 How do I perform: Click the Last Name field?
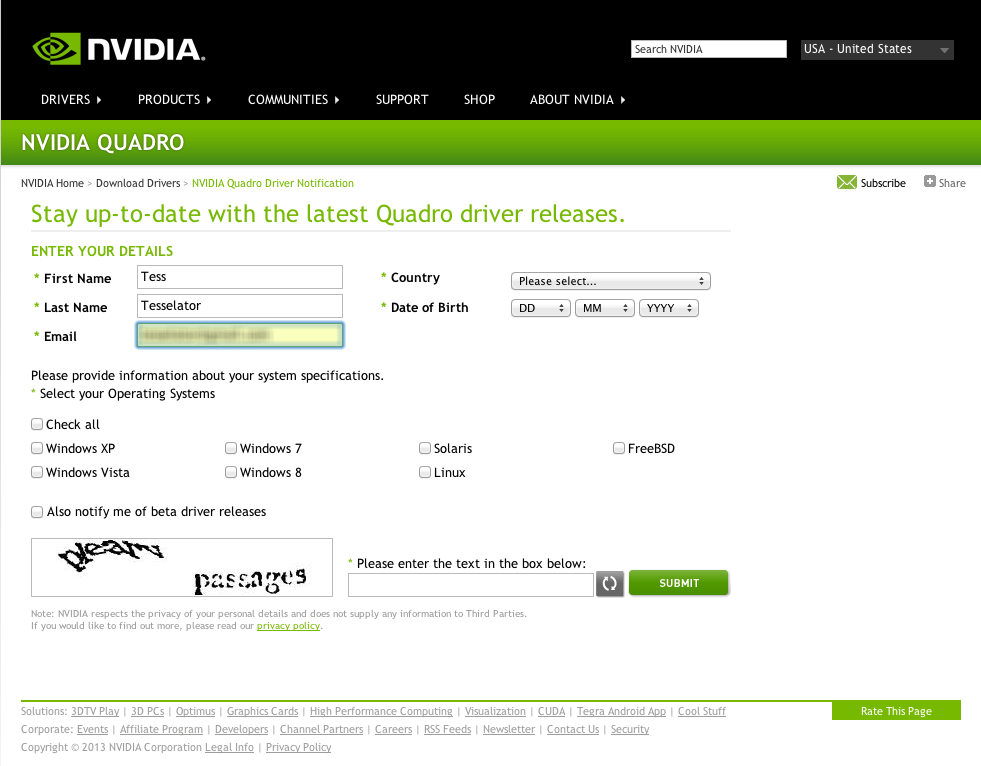pyautogui.click(x=240, y=306)
